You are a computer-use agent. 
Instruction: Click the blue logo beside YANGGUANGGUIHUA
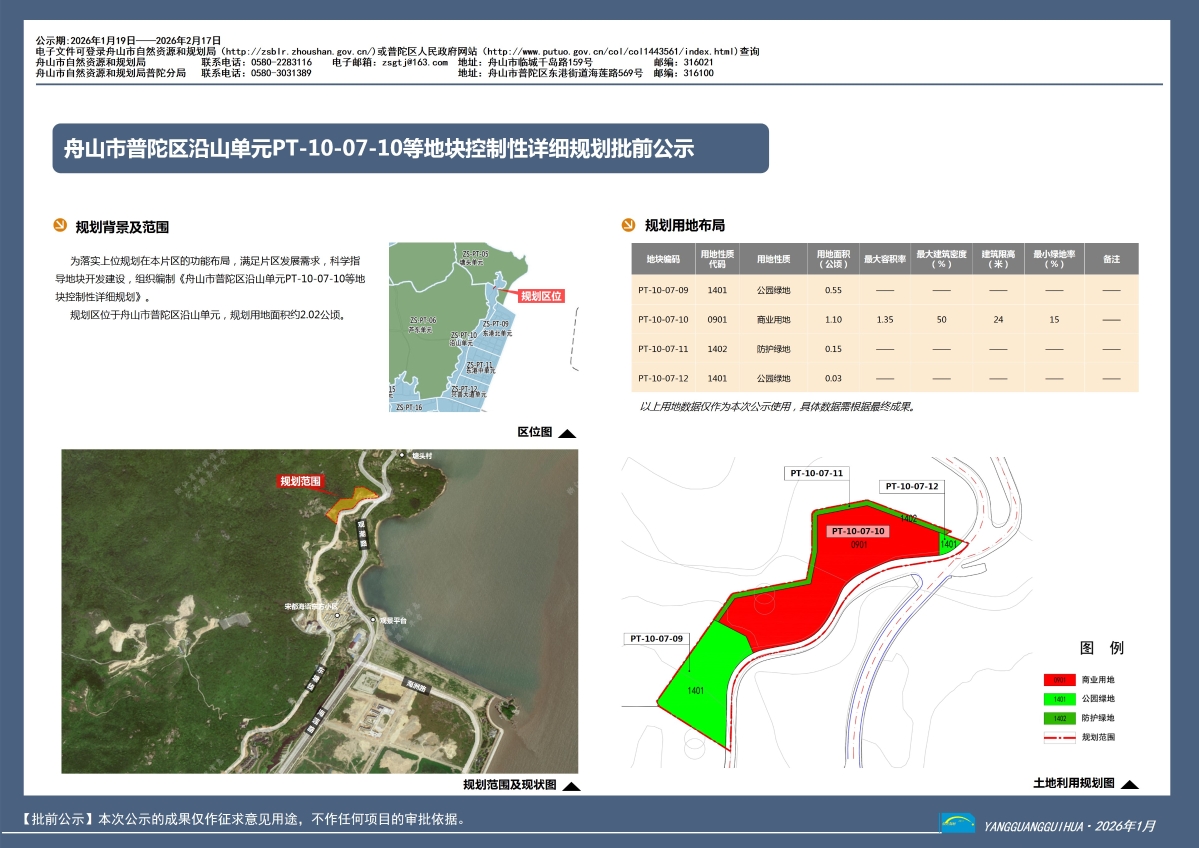pyautogui.click(x=957, y=823)
